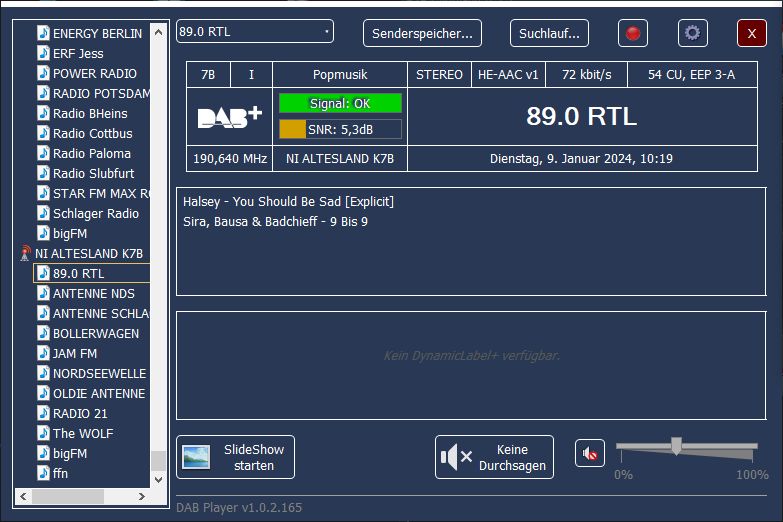Click the SlideShow picture icon
The height and width of the screenshot is (522, 783).
point(195,457)
